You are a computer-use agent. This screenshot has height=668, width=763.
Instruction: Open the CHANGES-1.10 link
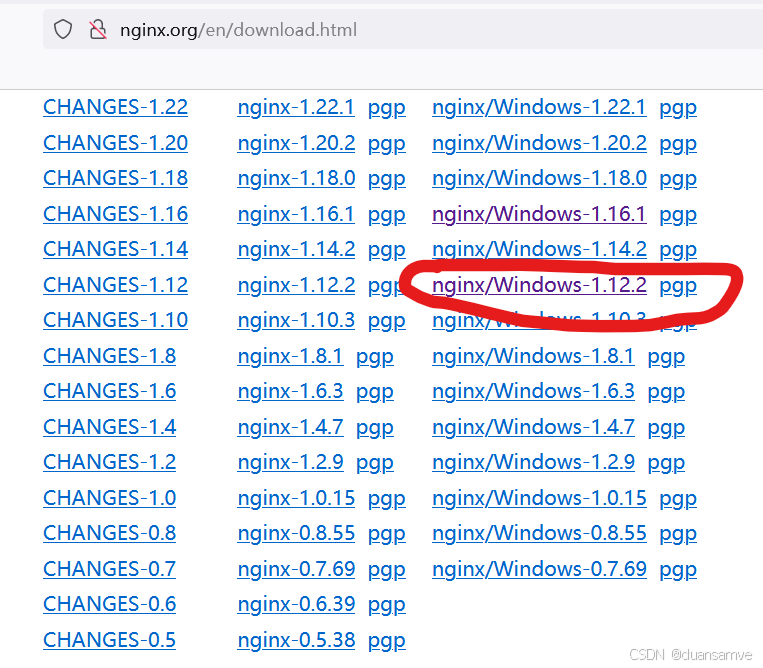tap(115, 320)
